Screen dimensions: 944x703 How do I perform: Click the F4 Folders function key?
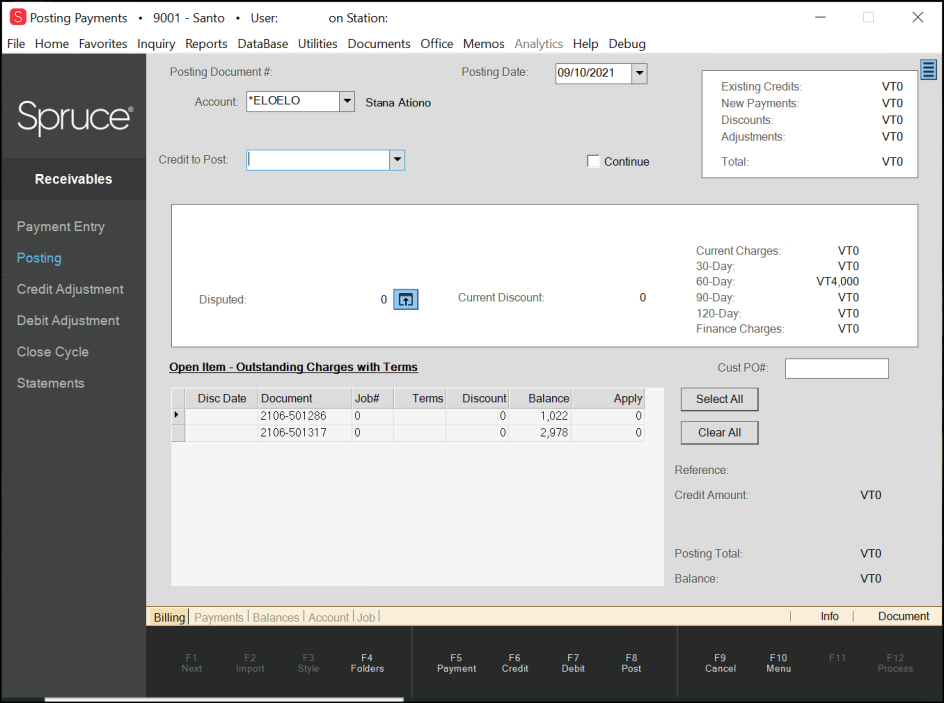point(367,663)
